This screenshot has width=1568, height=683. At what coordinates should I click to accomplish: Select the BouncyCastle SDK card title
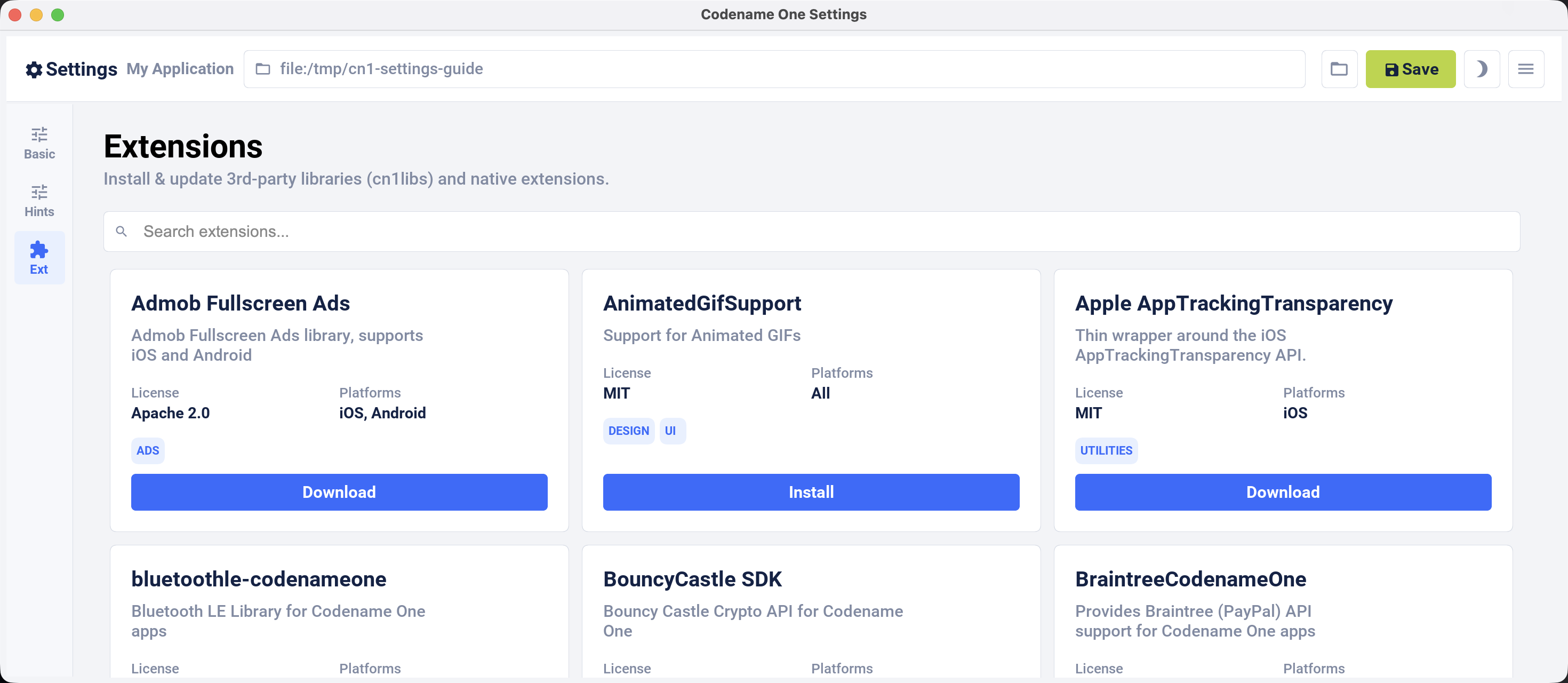point(692,579)
